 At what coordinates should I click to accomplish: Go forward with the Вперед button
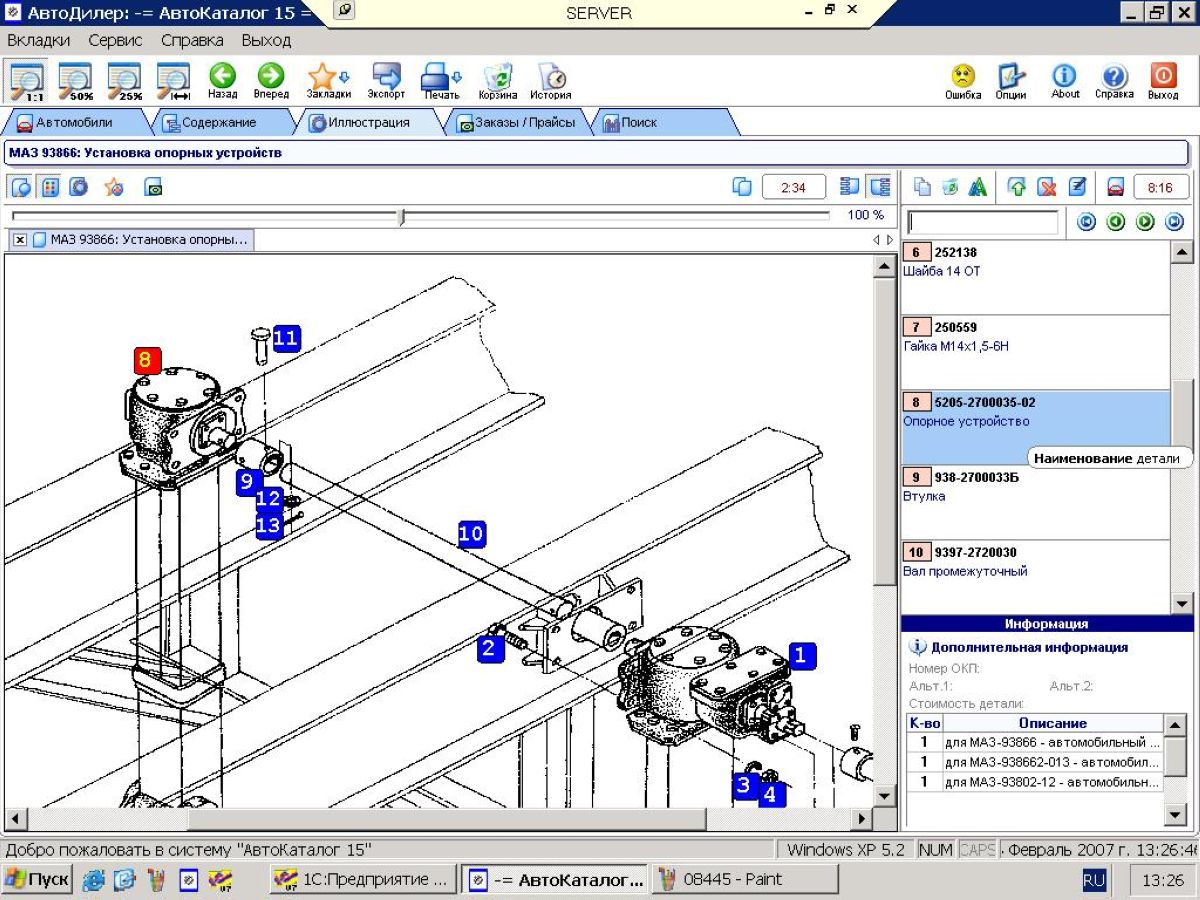271,80
